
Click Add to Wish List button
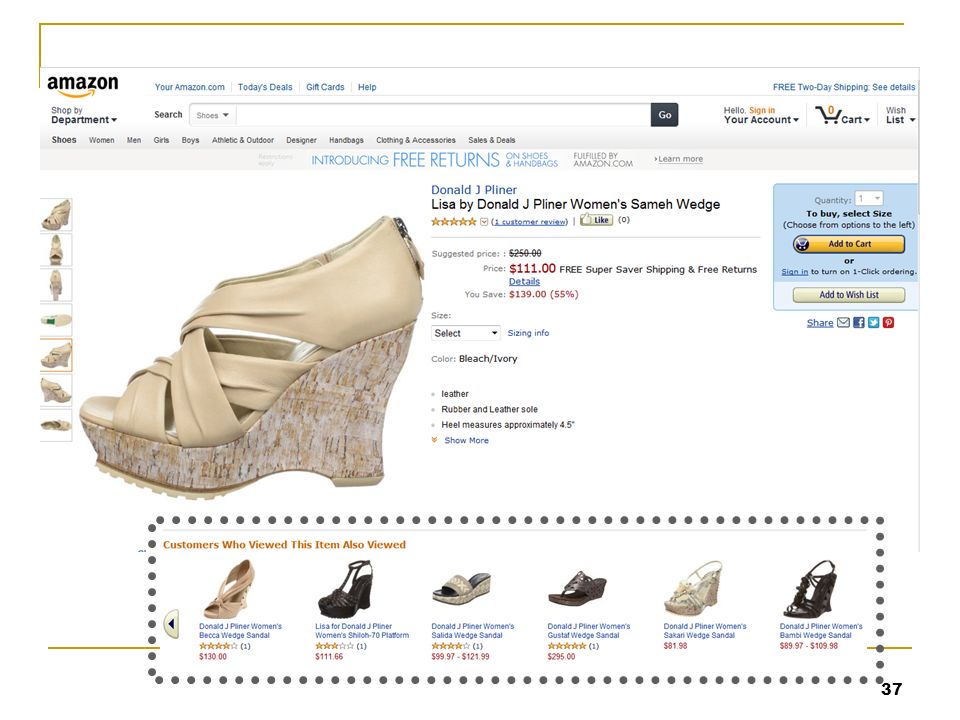[x=849, y=295]
